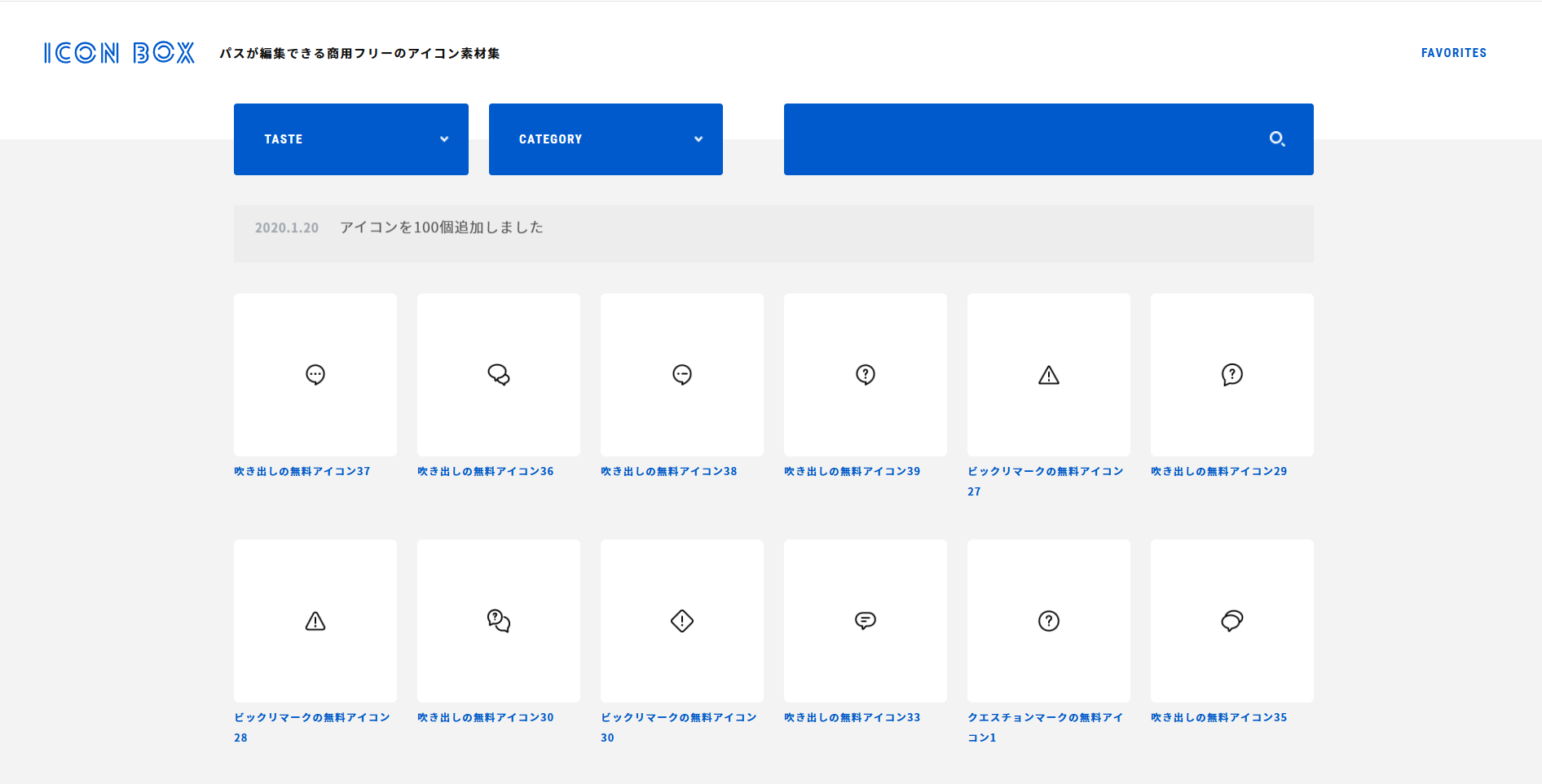This screenshot has width=1542, height=784.
Task: Open link ビックリマークの無料アイコン30
Action: coord(679,727)
